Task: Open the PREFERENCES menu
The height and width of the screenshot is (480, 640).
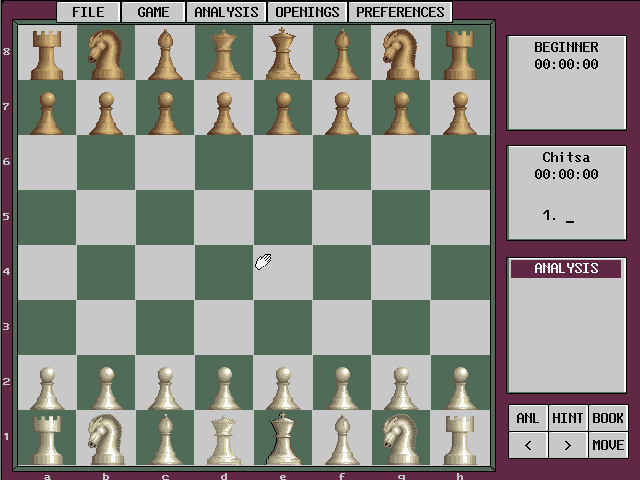Action: pyautogui.click(x=400, y=12)
